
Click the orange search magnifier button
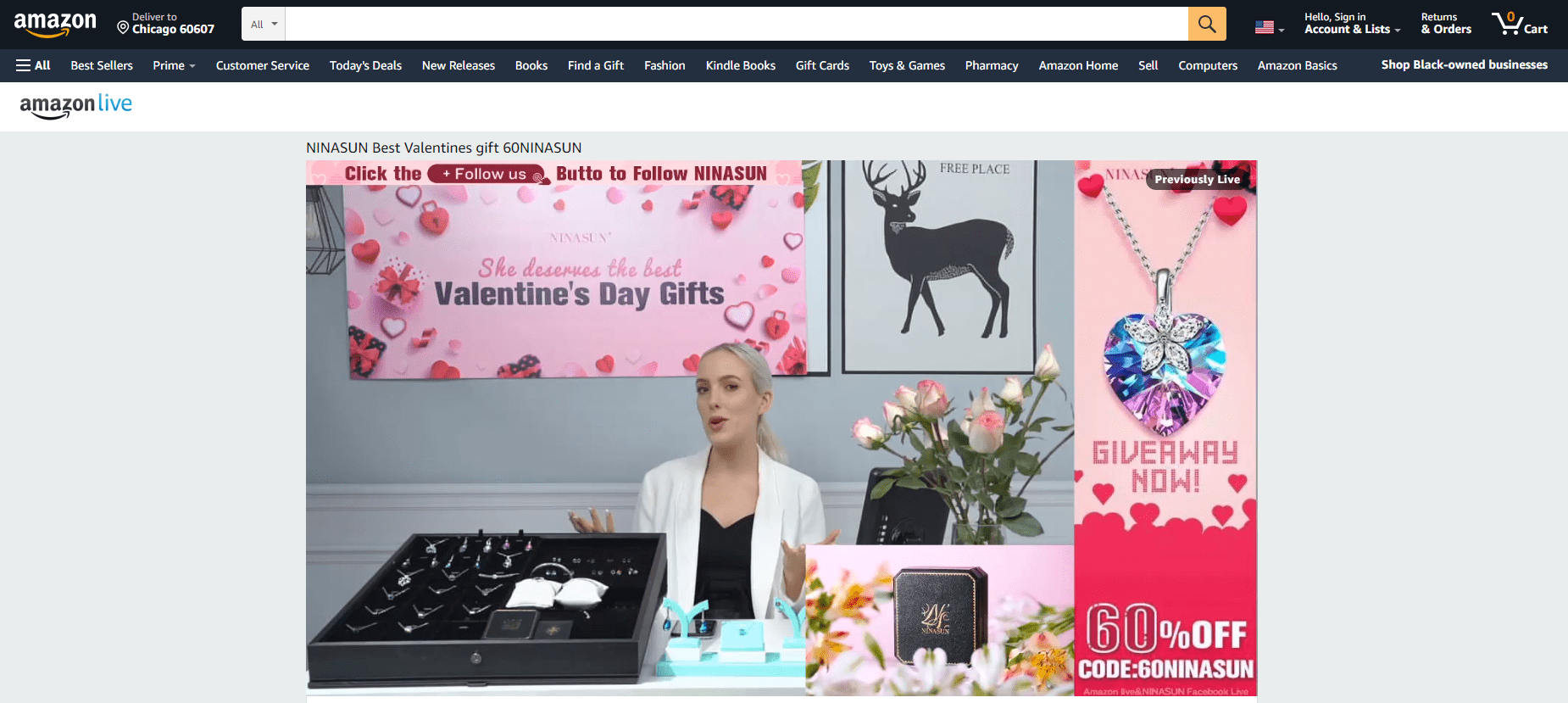(1207, 24)
